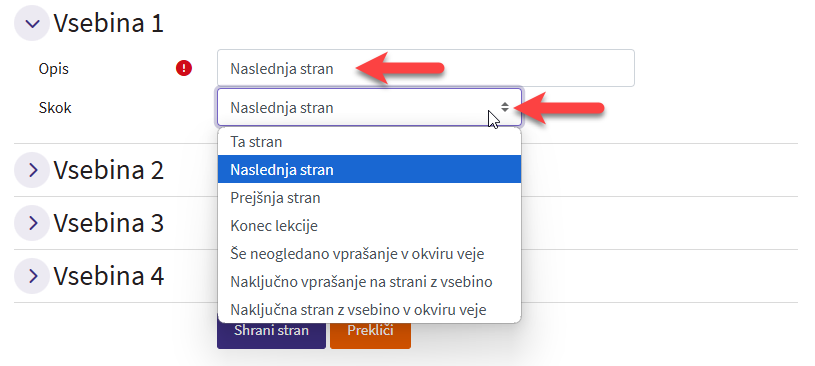
Task: Open the 'Vsebina 2' section heading
Action: tap(109, 170)
